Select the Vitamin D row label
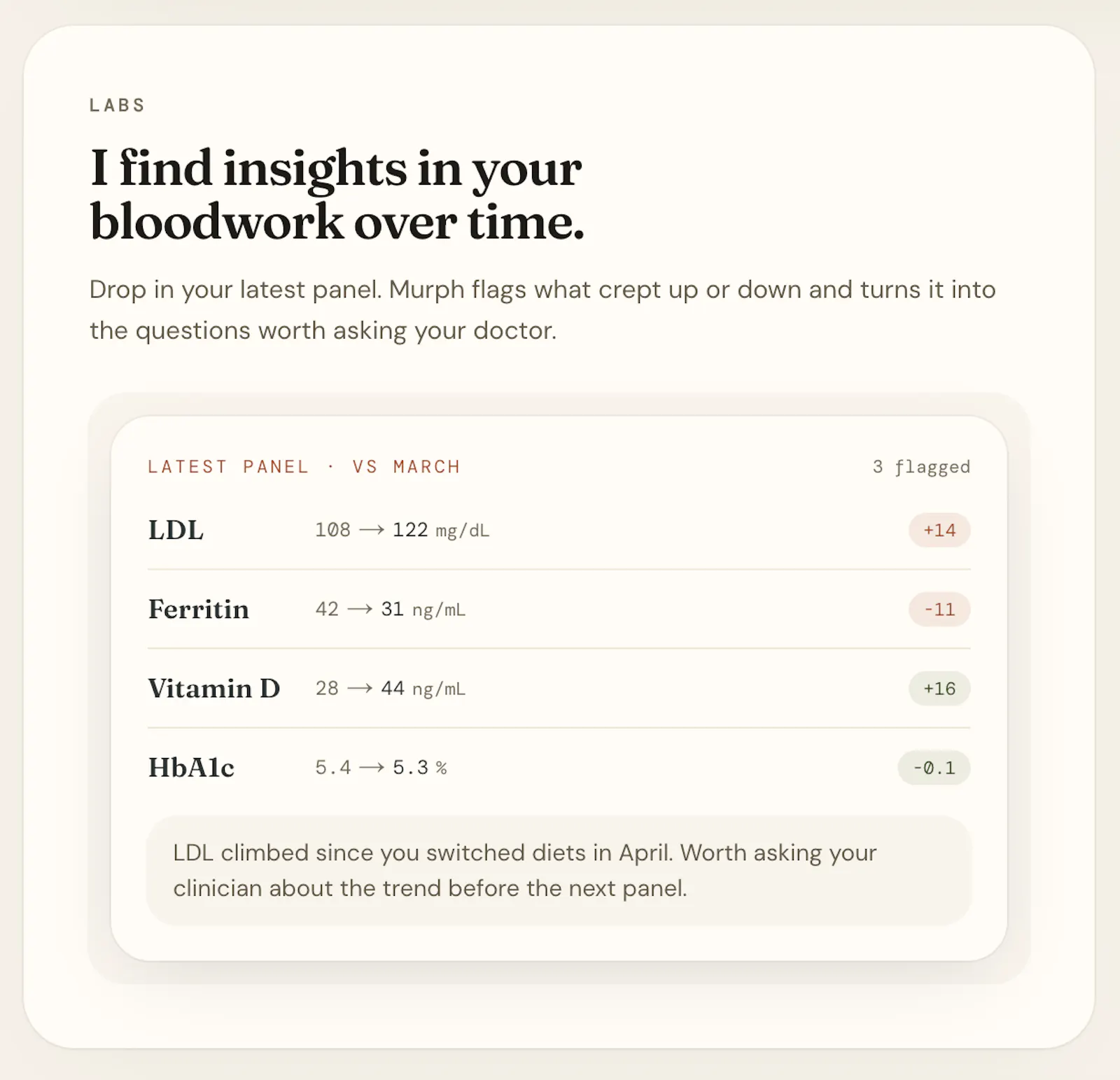This screenshot has width=1120, height=1080. coord(214,689)
